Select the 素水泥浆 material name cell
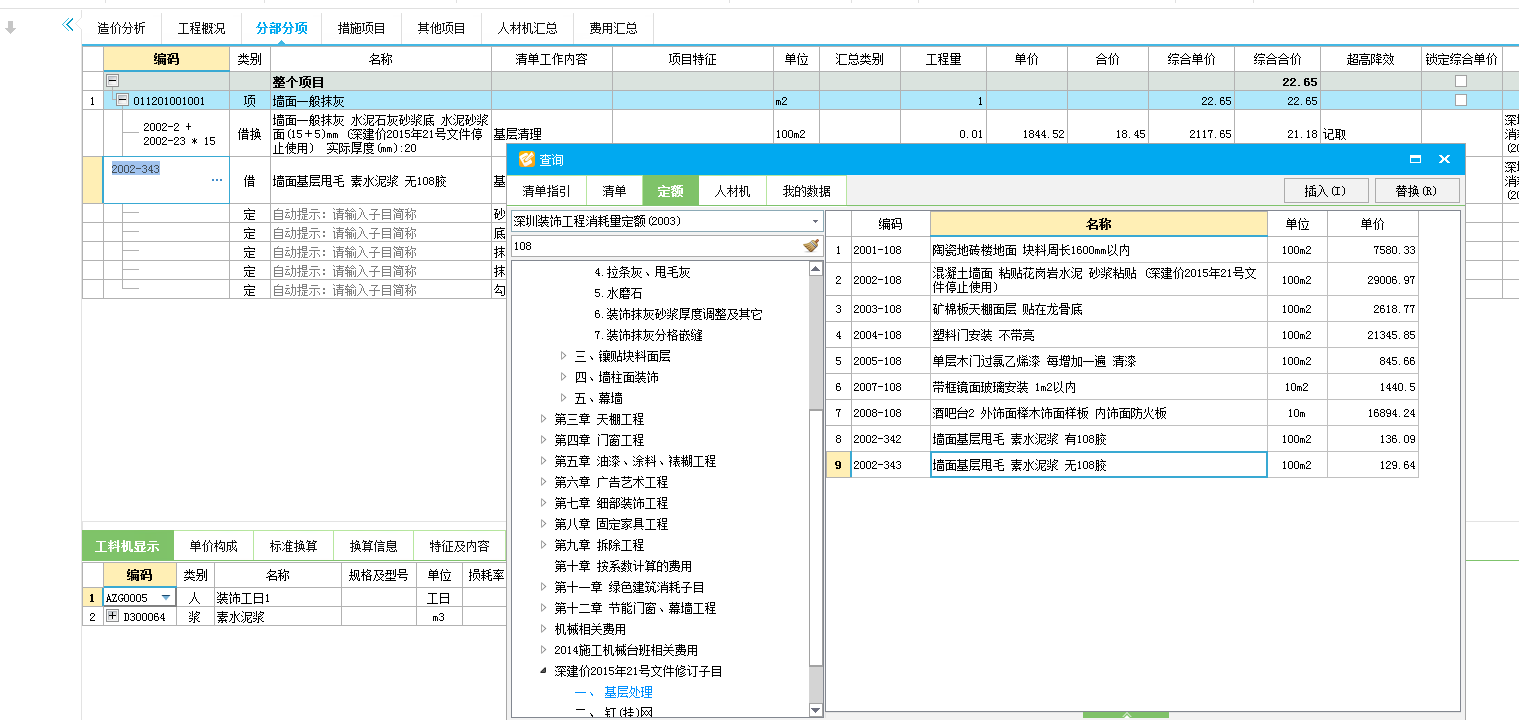This screenshot has width=1519, height=720. pos(277,617)
